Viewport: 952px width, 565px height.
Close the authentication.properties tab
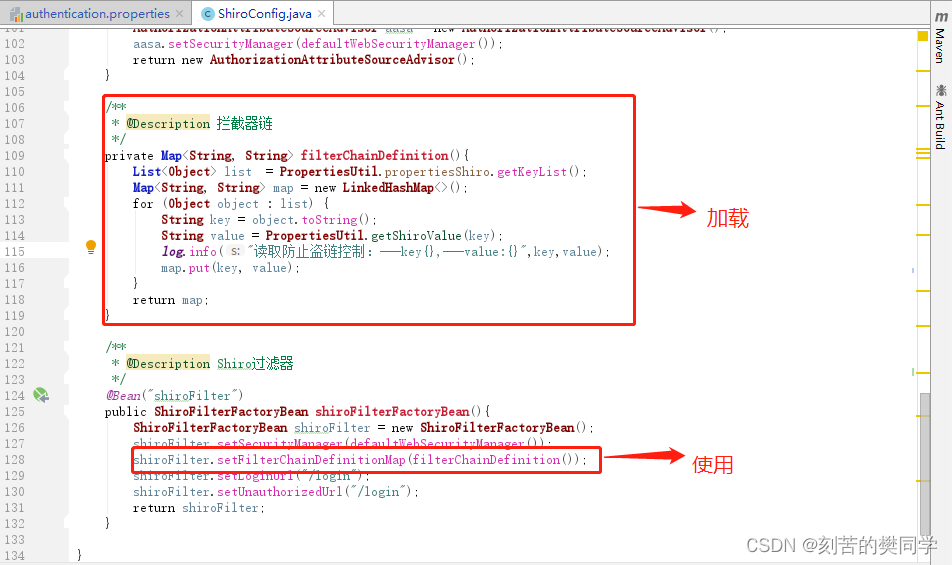(180, 13)
